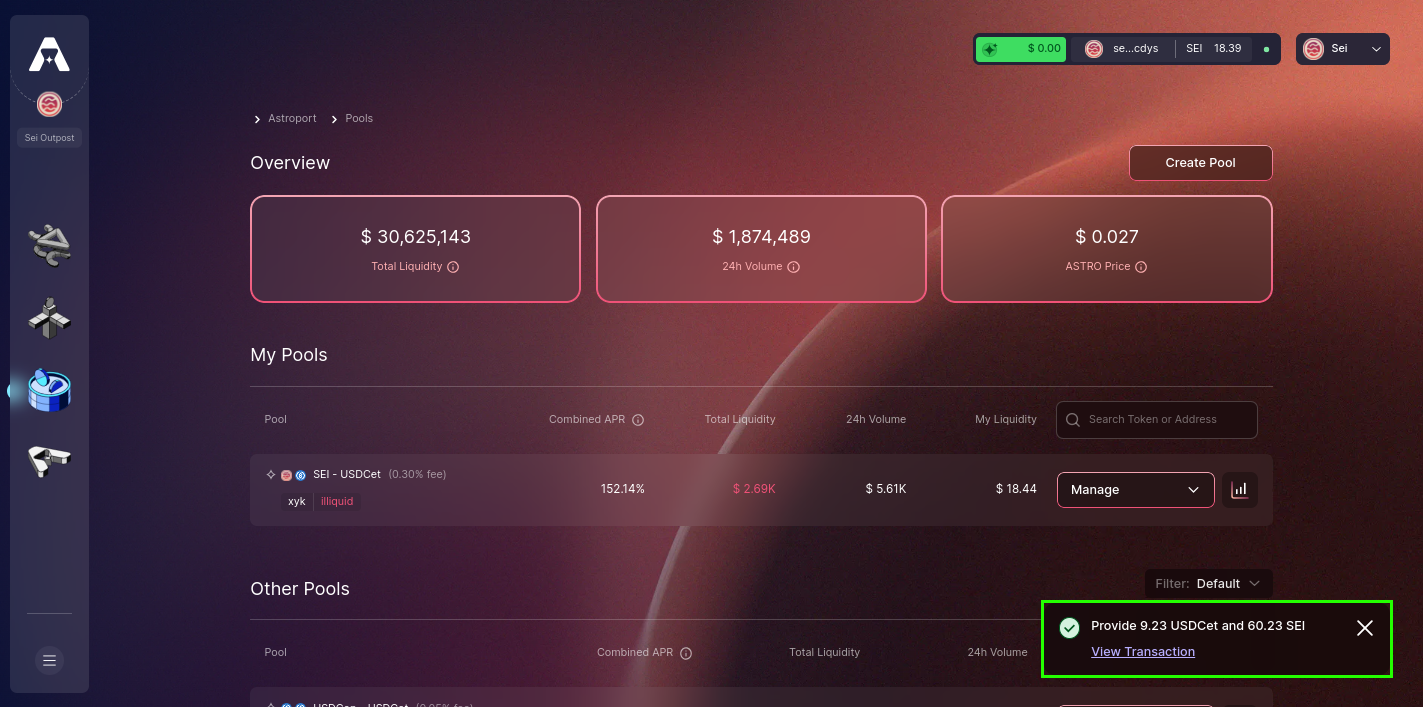Open the SEI-USDCet pool chart icon
Screen dimensions: 1423x707
tap(1240, 490)
